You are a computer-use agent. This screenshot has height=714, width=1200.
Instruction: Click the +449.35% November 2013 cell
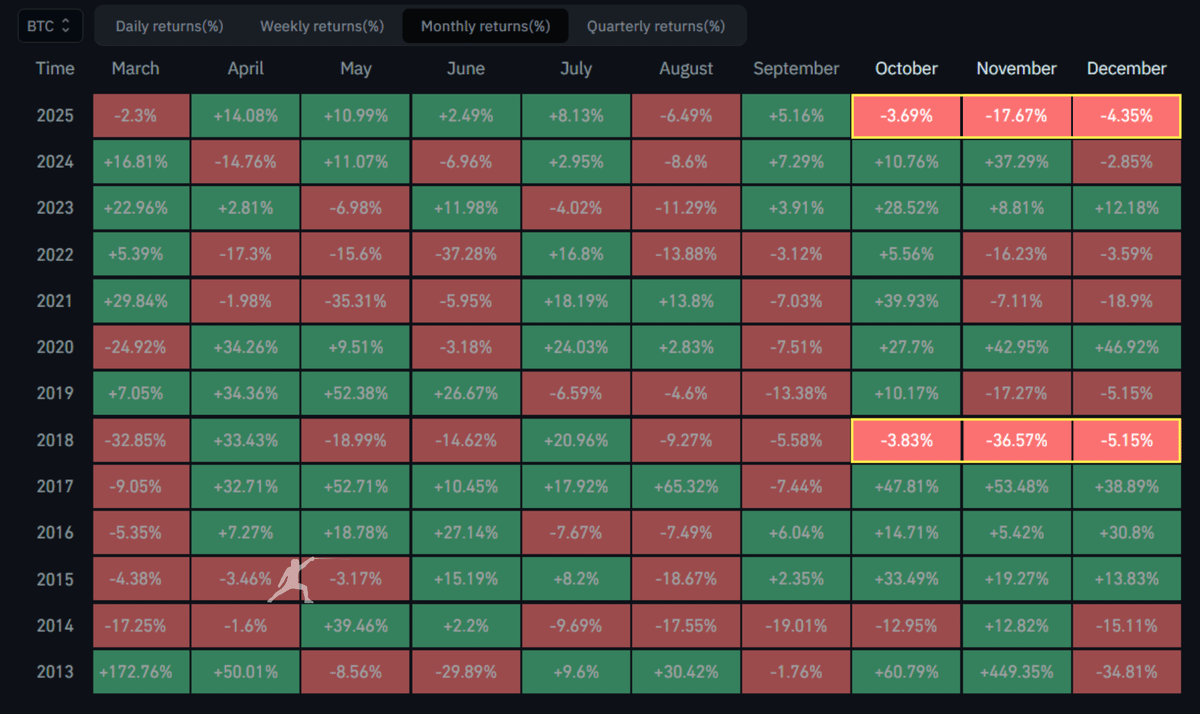(1016, 672)
